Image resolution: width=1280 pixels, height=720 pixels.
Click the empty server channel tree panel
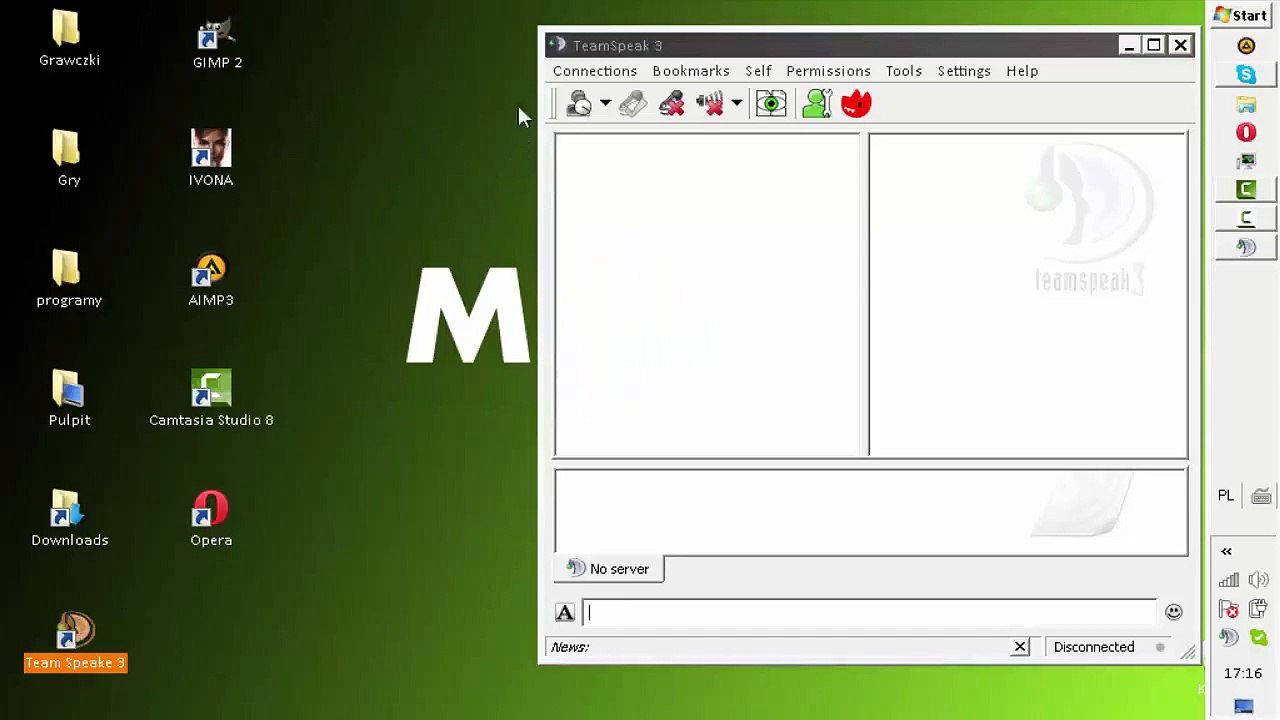tap(707, 295)
